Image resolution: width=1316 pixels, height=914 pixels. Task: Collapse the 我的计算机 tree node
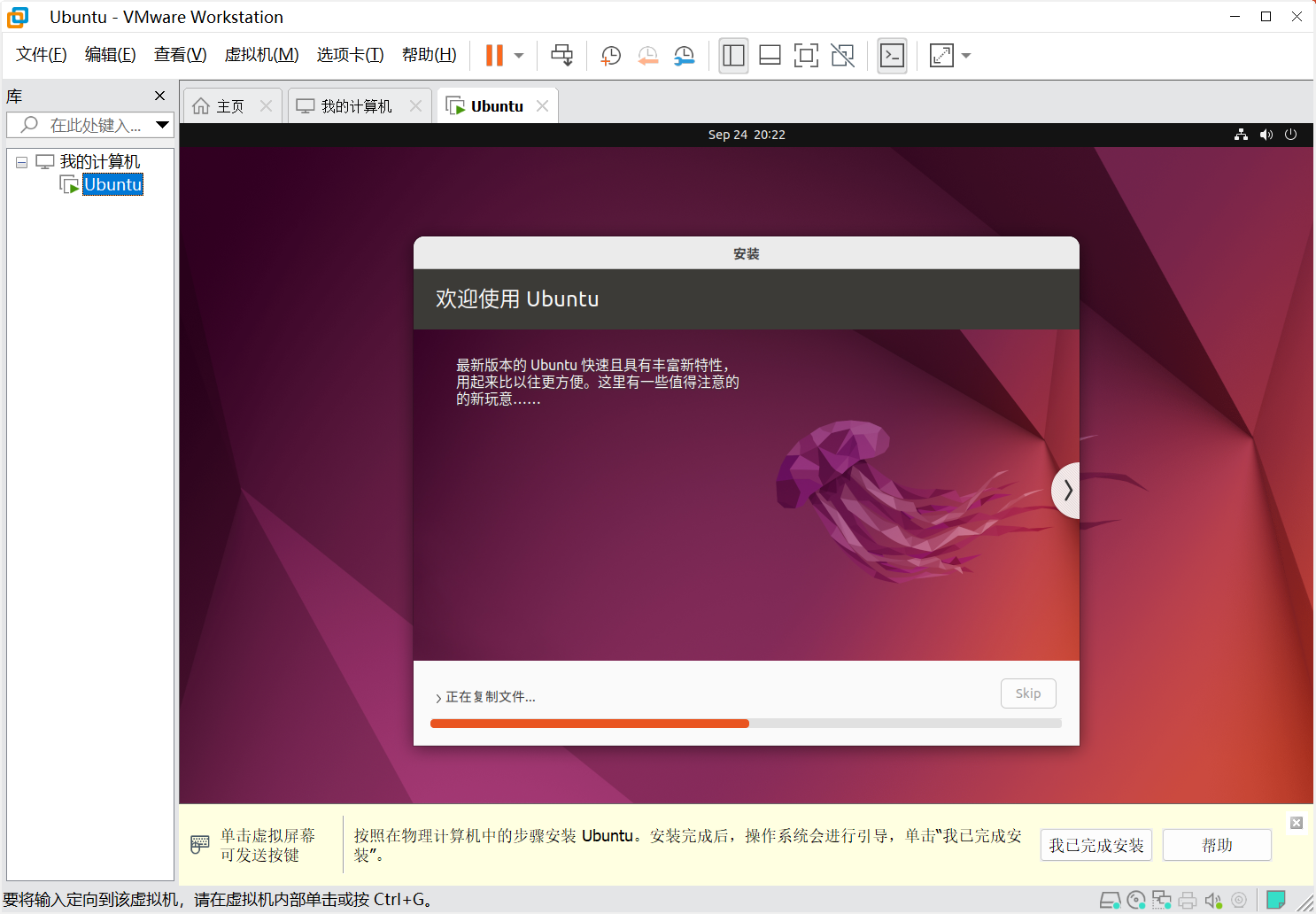tap(22, 162)
